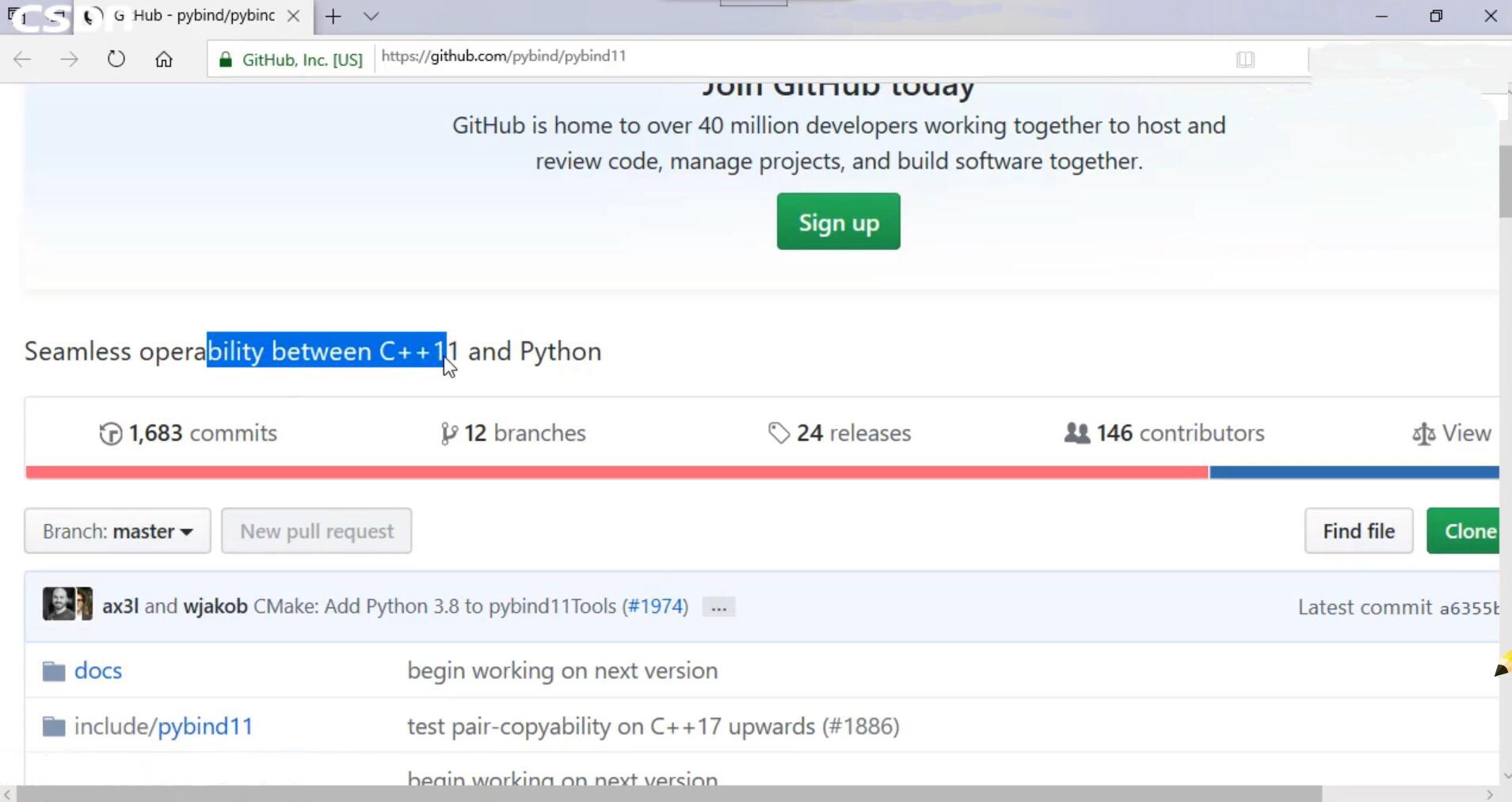Click the horizontal scrollbar left arrow
Viewport: 1512px width, 802px height.
pyautogui.click(x=7, y=794)
